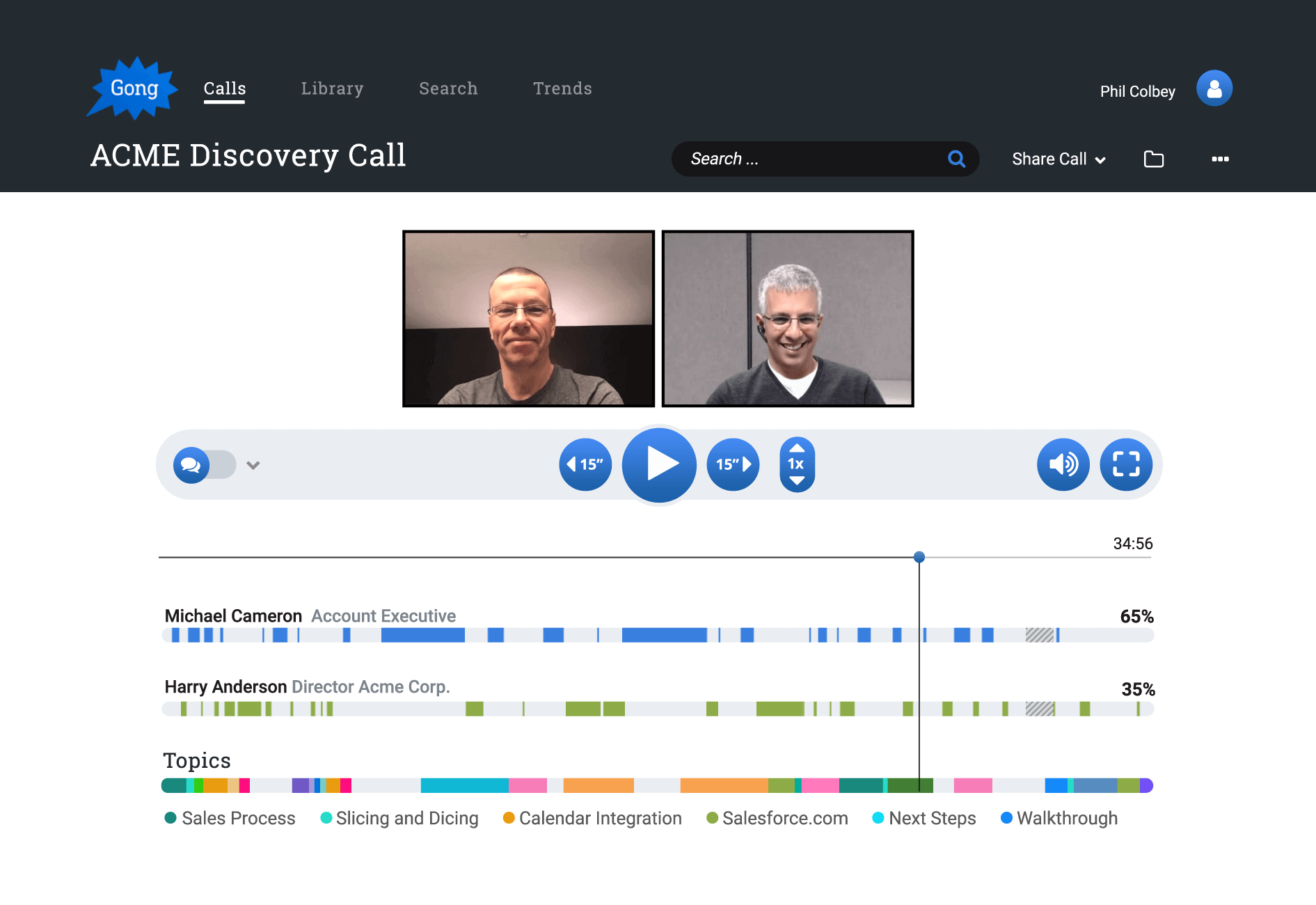Image resolution: width=1316 pixels, height=905 pixels.
Task: Click the Gong logo
Action: pyautogui.click(x=133, y=88)
